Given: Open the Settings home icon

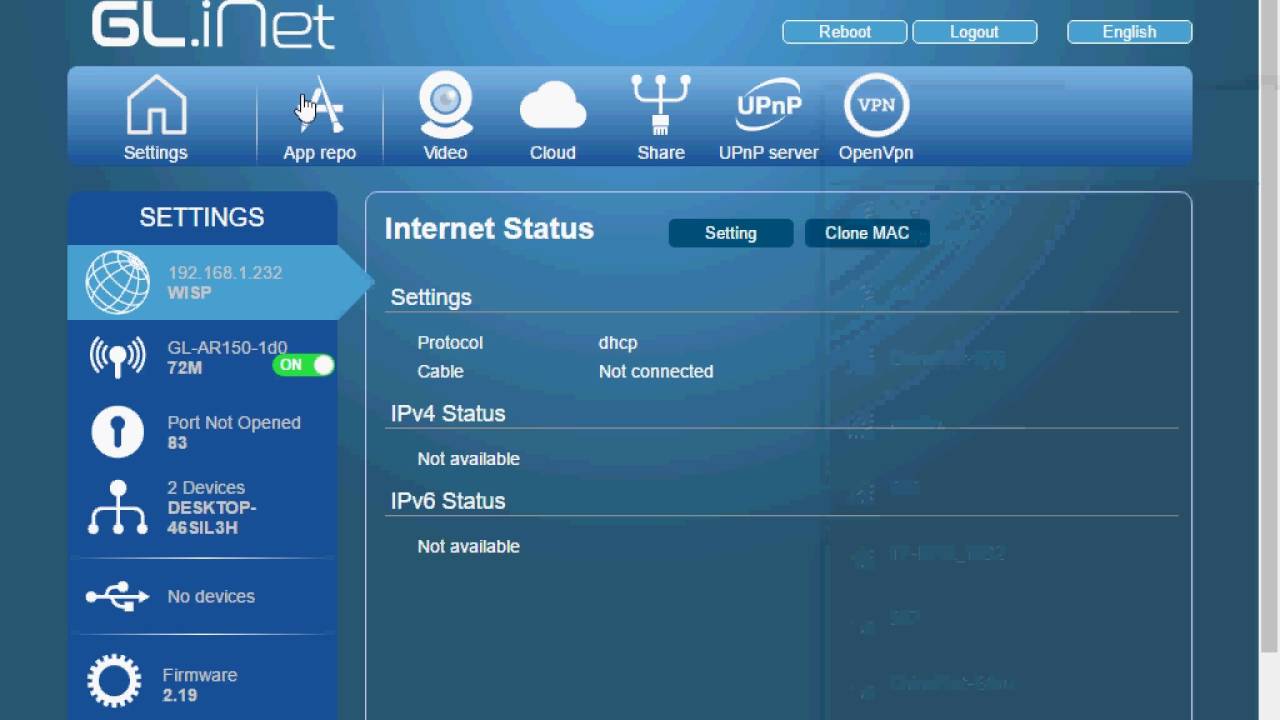Looking at the screenshot, I should tap(156, 106).
